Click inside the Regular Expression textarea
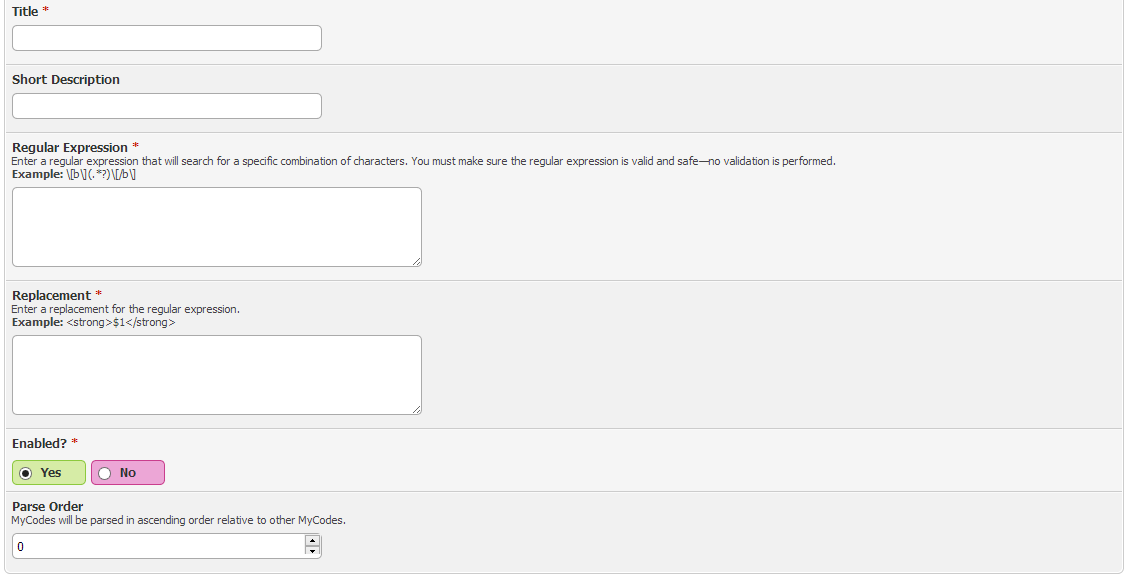Screen dimensions: 1135x578 pyautogui.click(x=216, y=227)
